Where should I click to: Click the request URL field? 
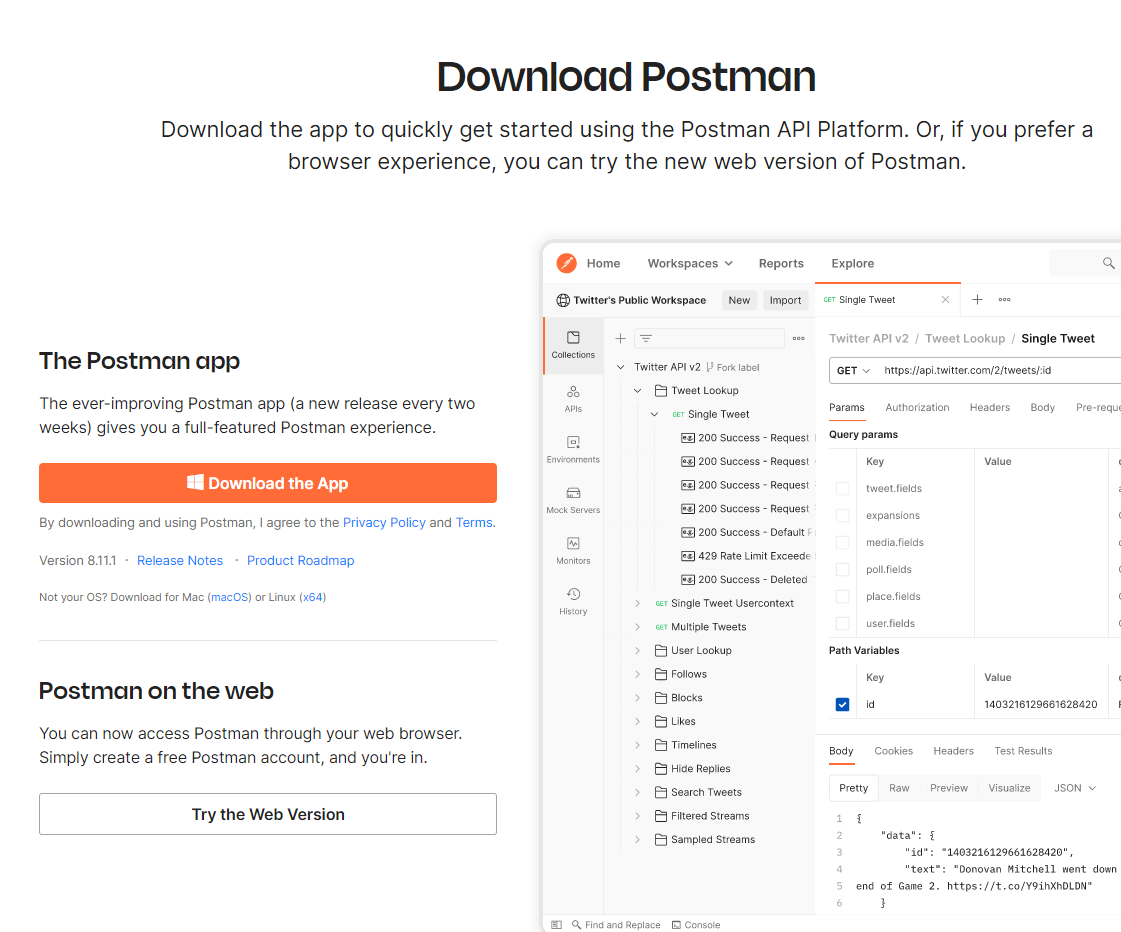(x=975, y=370)
